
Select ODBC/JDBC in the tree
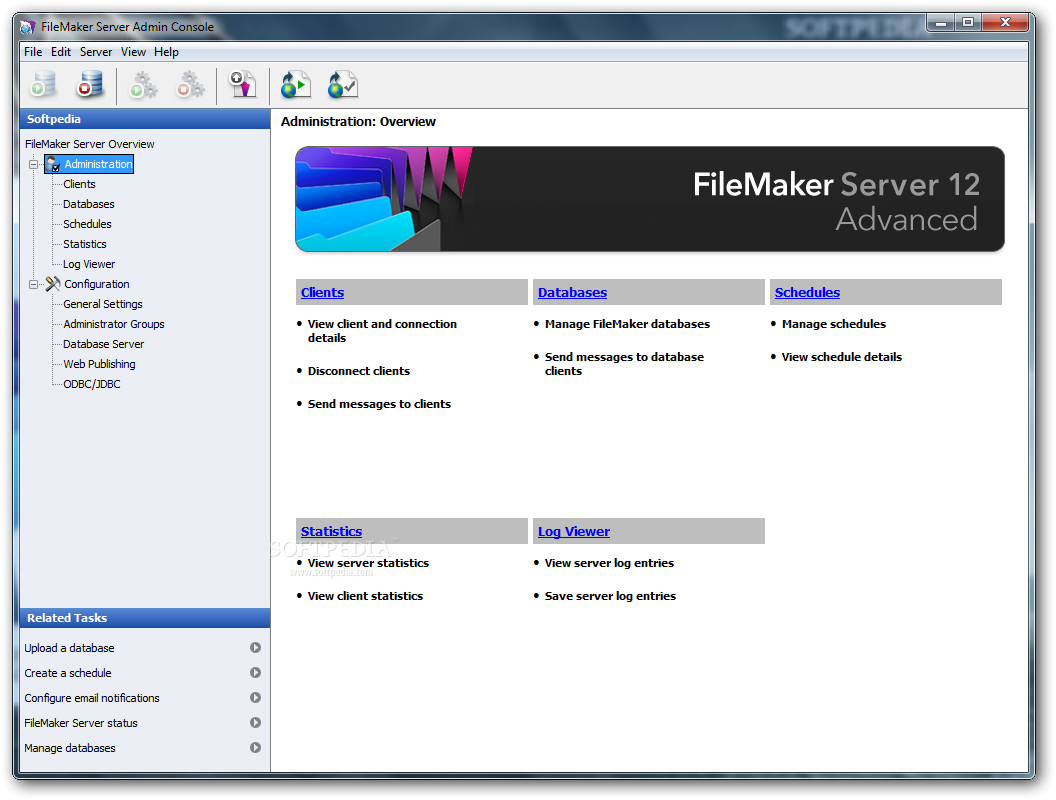tap(92, 384)
